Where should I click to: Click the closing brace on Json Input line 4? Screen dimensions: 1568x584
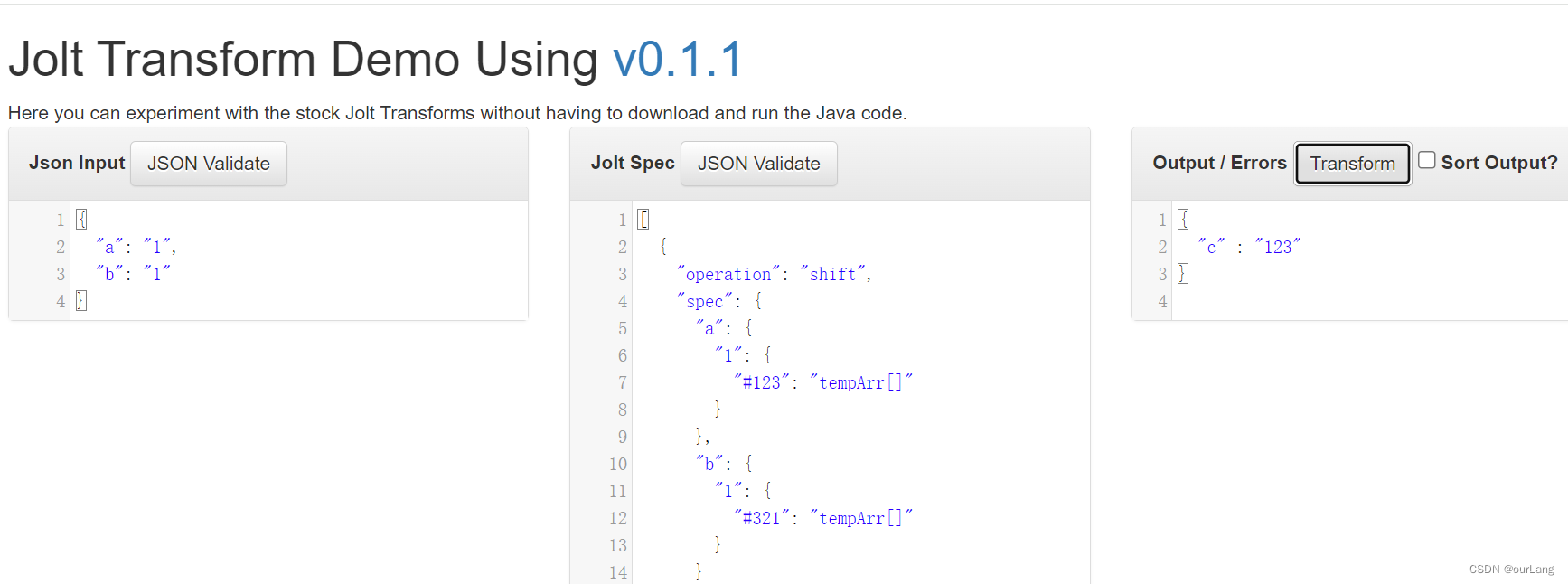click(x=81, y=301)
